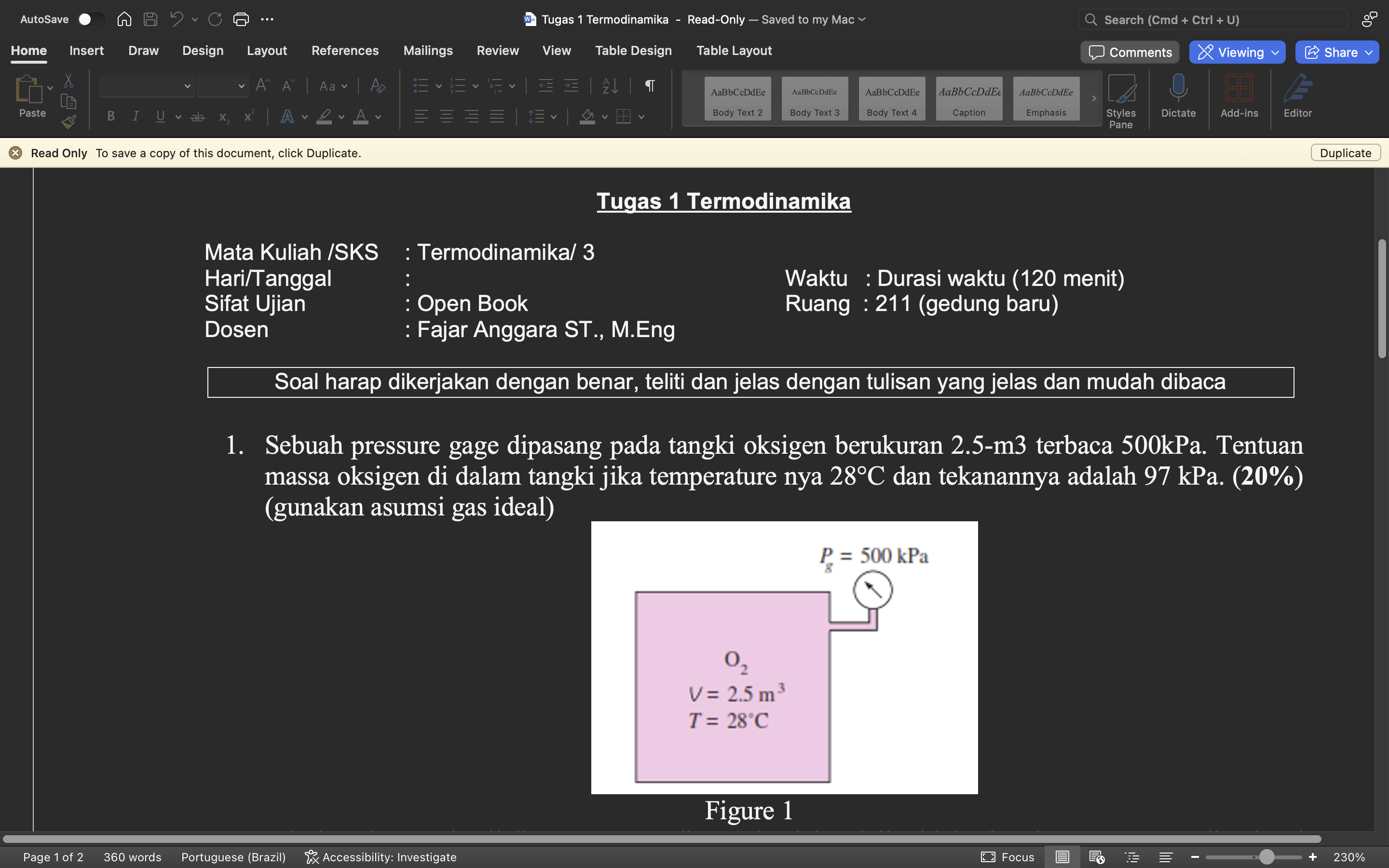
Task: Click the Clear Formatting icon
Action: point(377,85)
